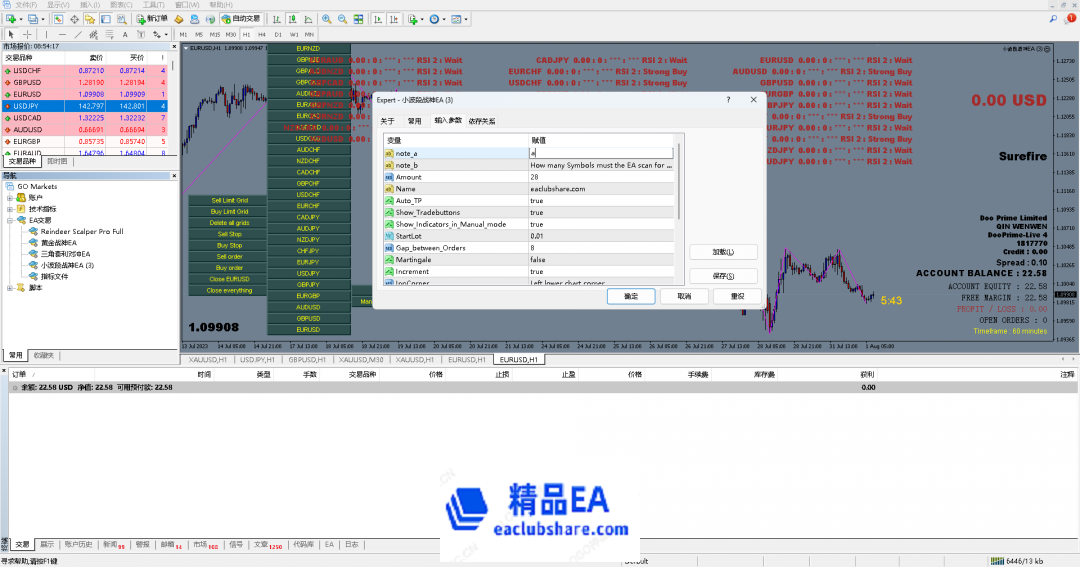Expand the 脚本 tree node

10,288
